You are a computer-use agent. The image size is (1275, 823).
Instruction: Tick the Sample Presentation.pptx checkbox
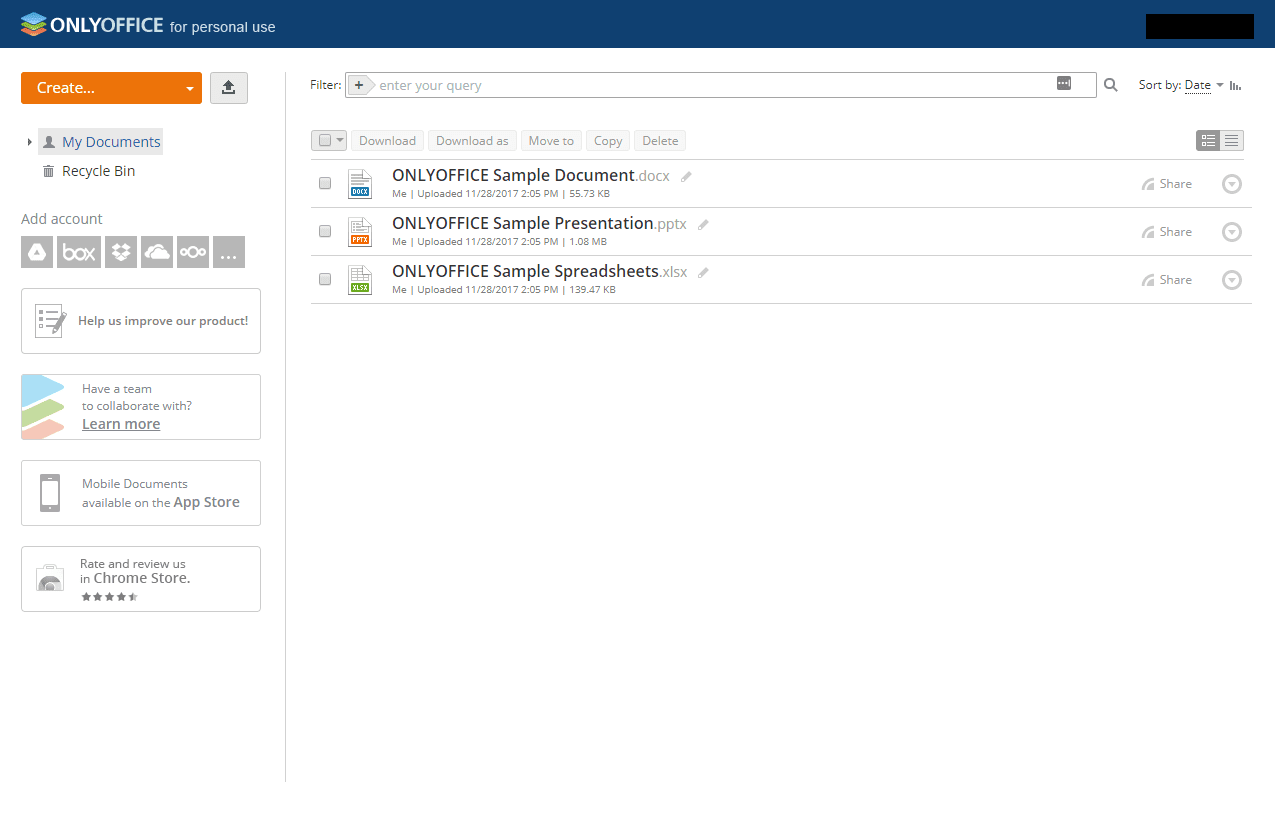click(325, 231)
